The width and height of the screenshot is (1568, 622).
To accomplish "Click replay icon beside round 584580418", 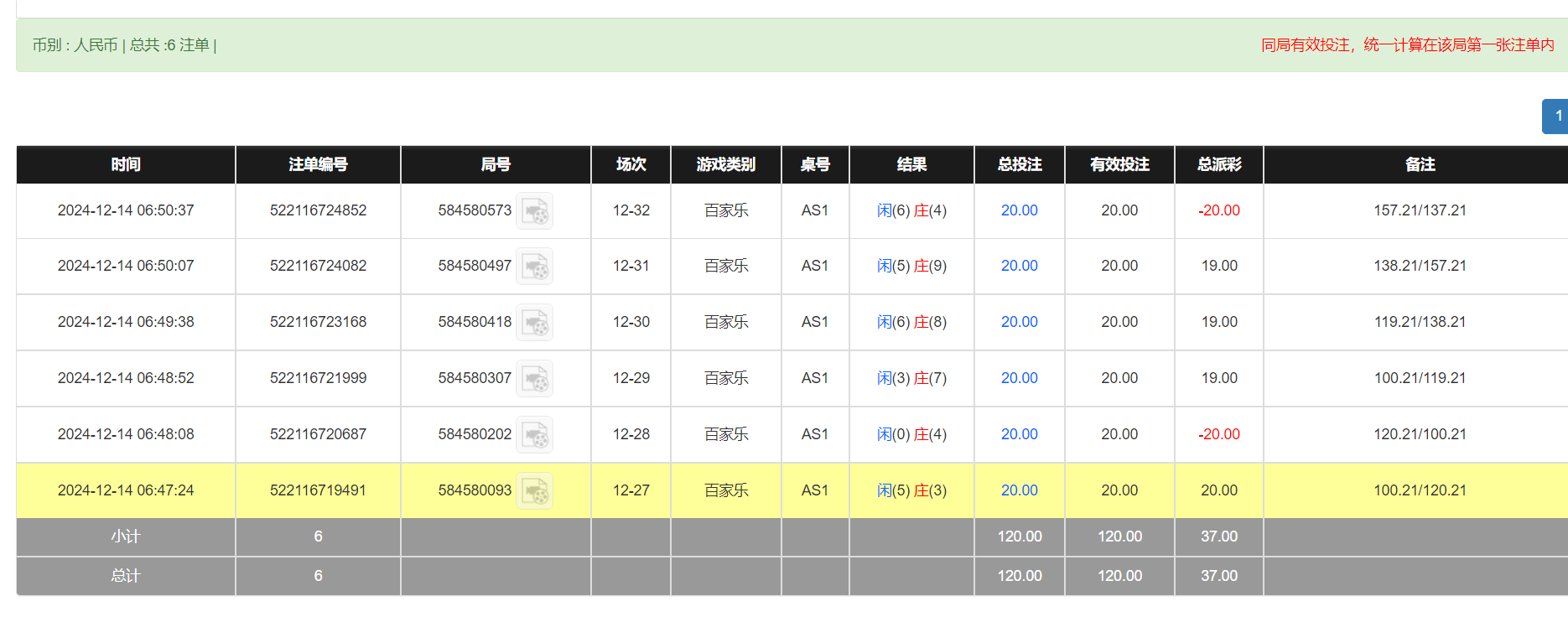I will pos(534,323).
